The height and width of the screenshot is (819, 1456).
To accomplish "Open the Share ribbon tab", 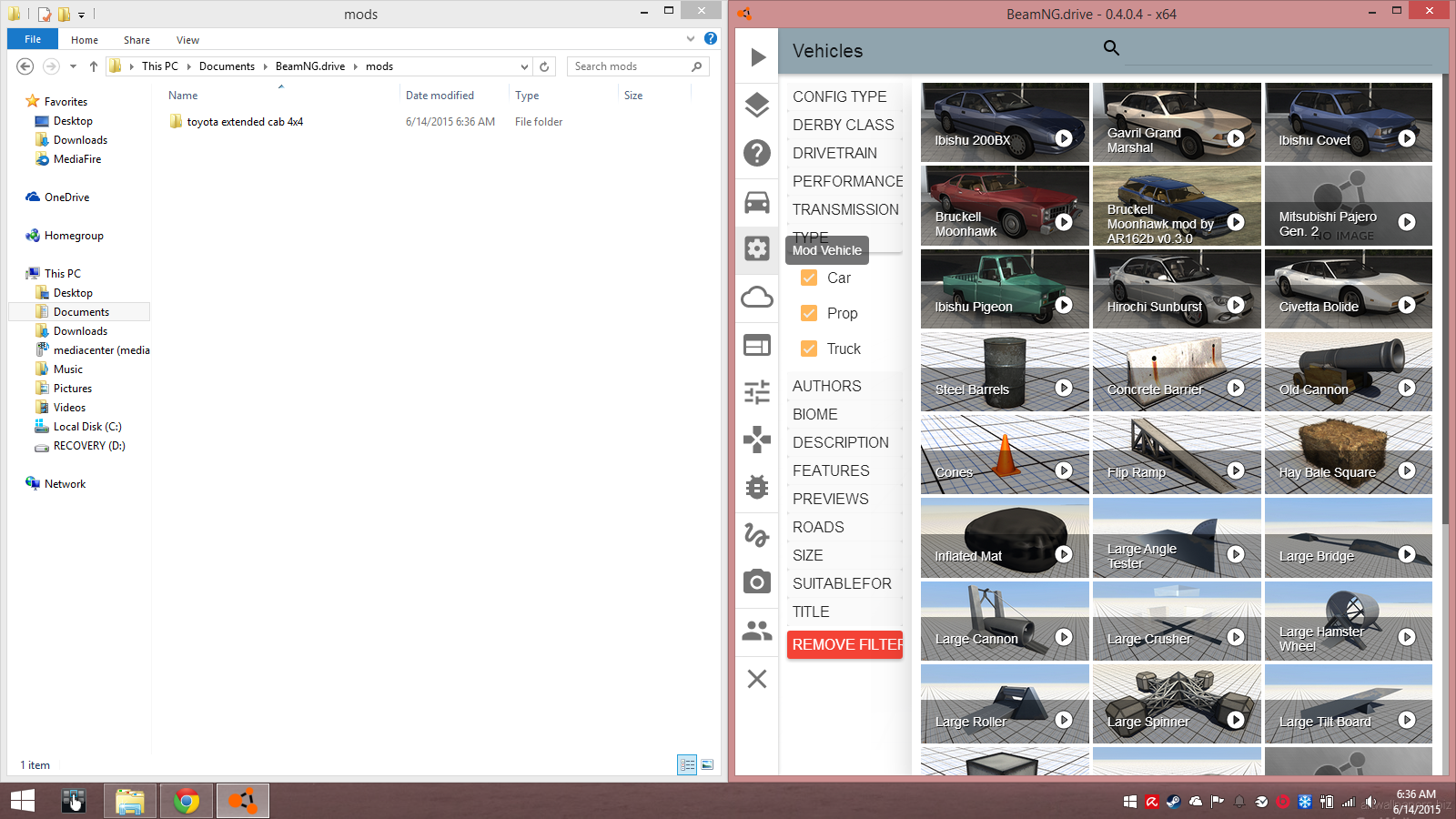I will [137, 40].
